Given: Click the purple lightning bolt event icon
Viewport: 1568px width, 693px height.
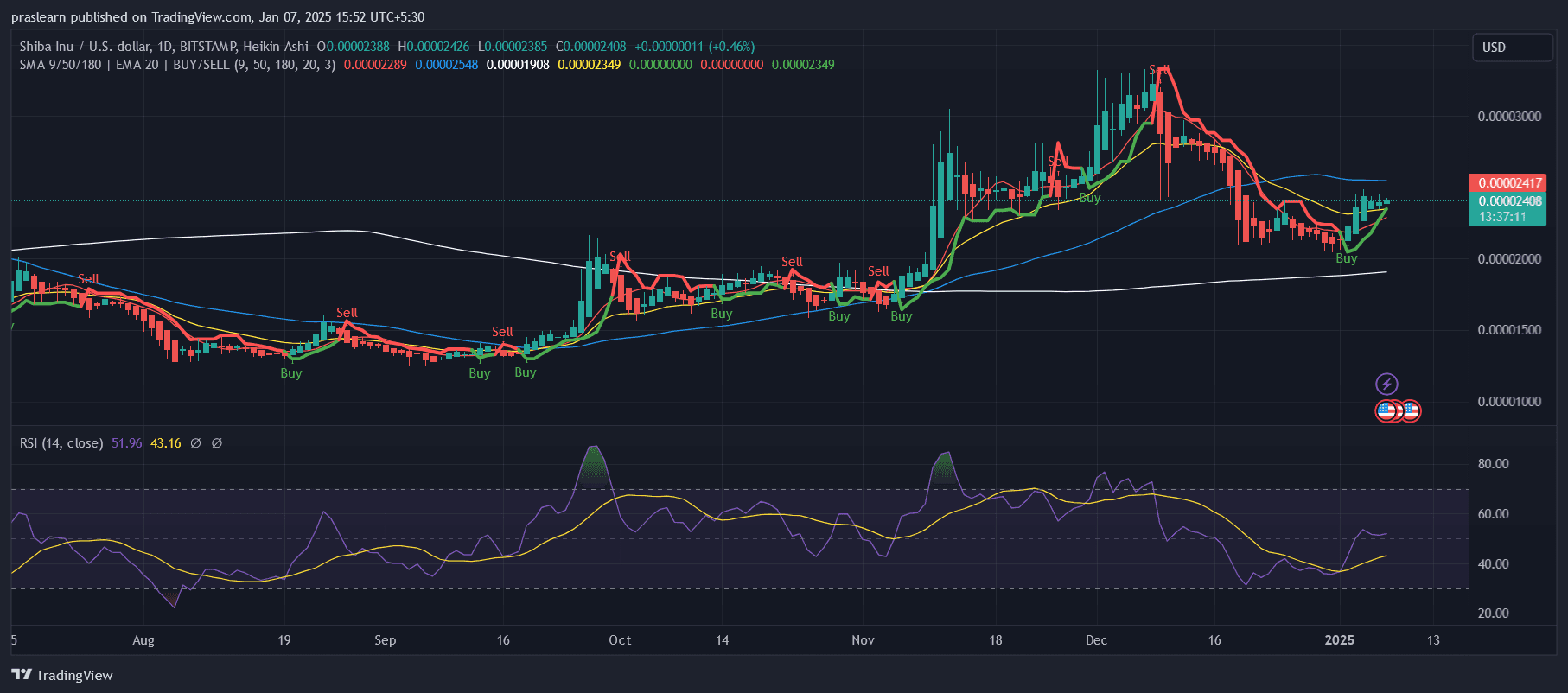Looking at the screenshot, I should click(x=1386, y=384).
